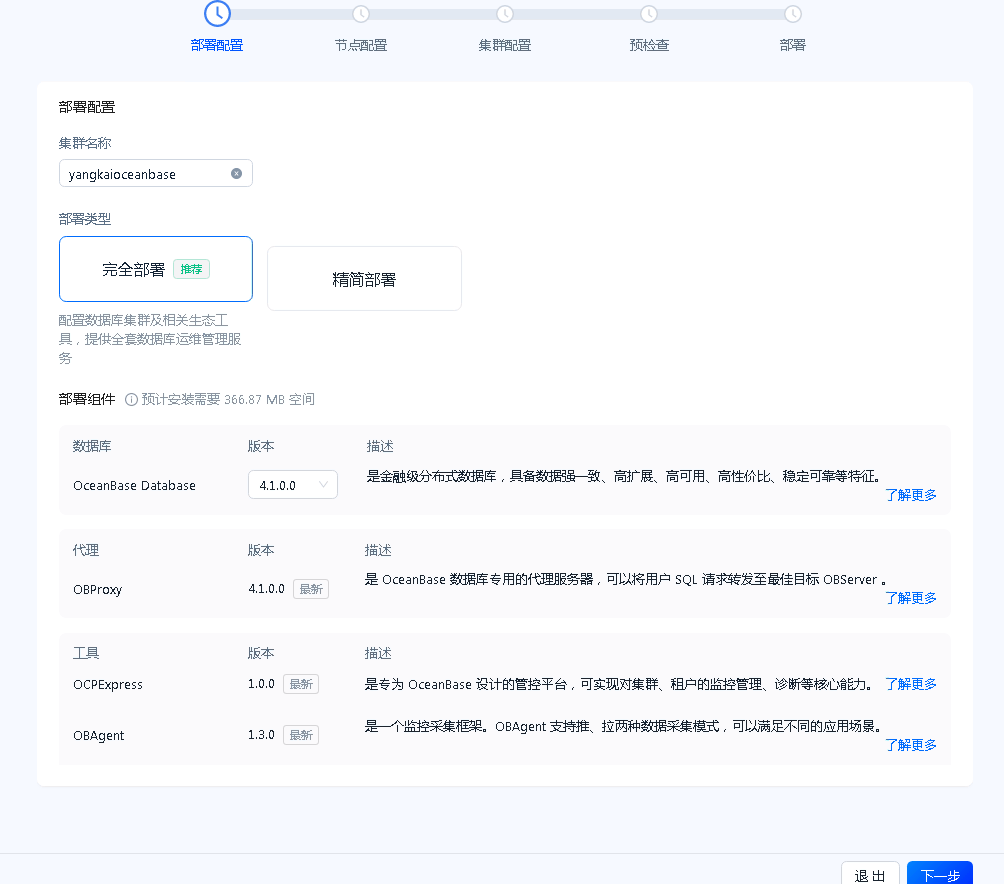Open the OceanBase Database version 4.1.0.0 dropdown
The image size is (1004, 884).
(293, 485)
